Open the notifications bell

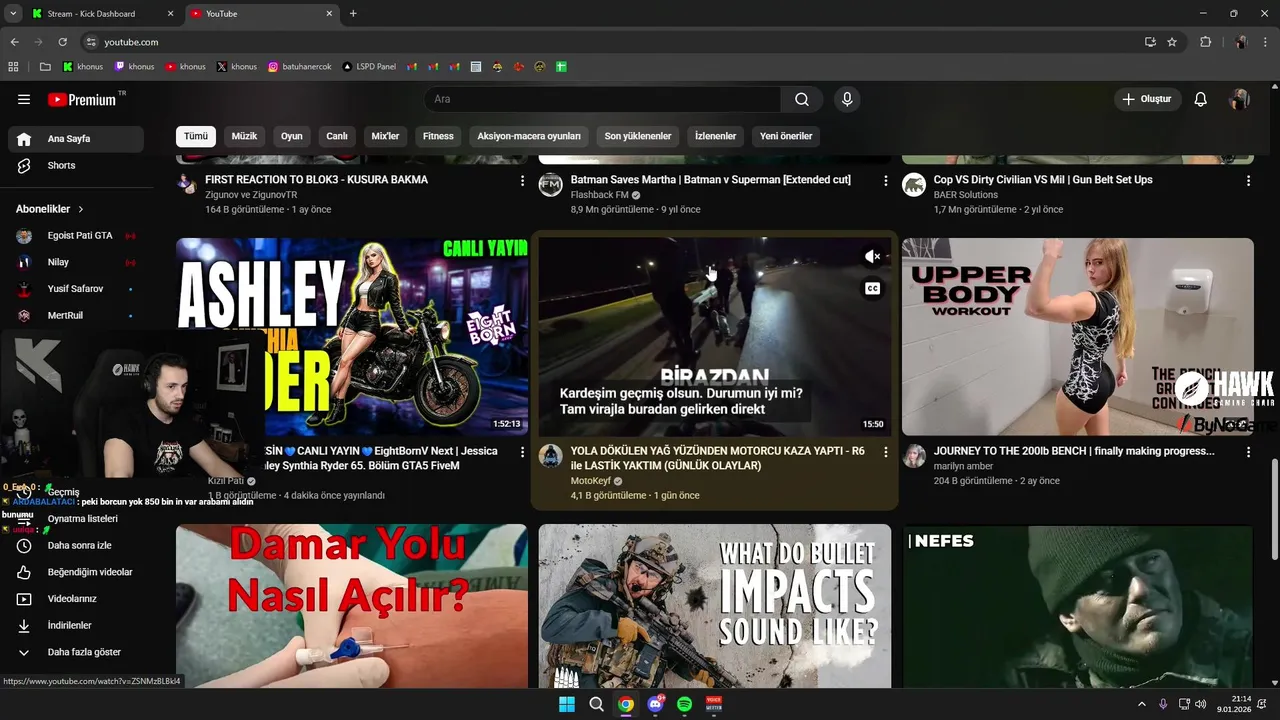(x=1201, y=99)
